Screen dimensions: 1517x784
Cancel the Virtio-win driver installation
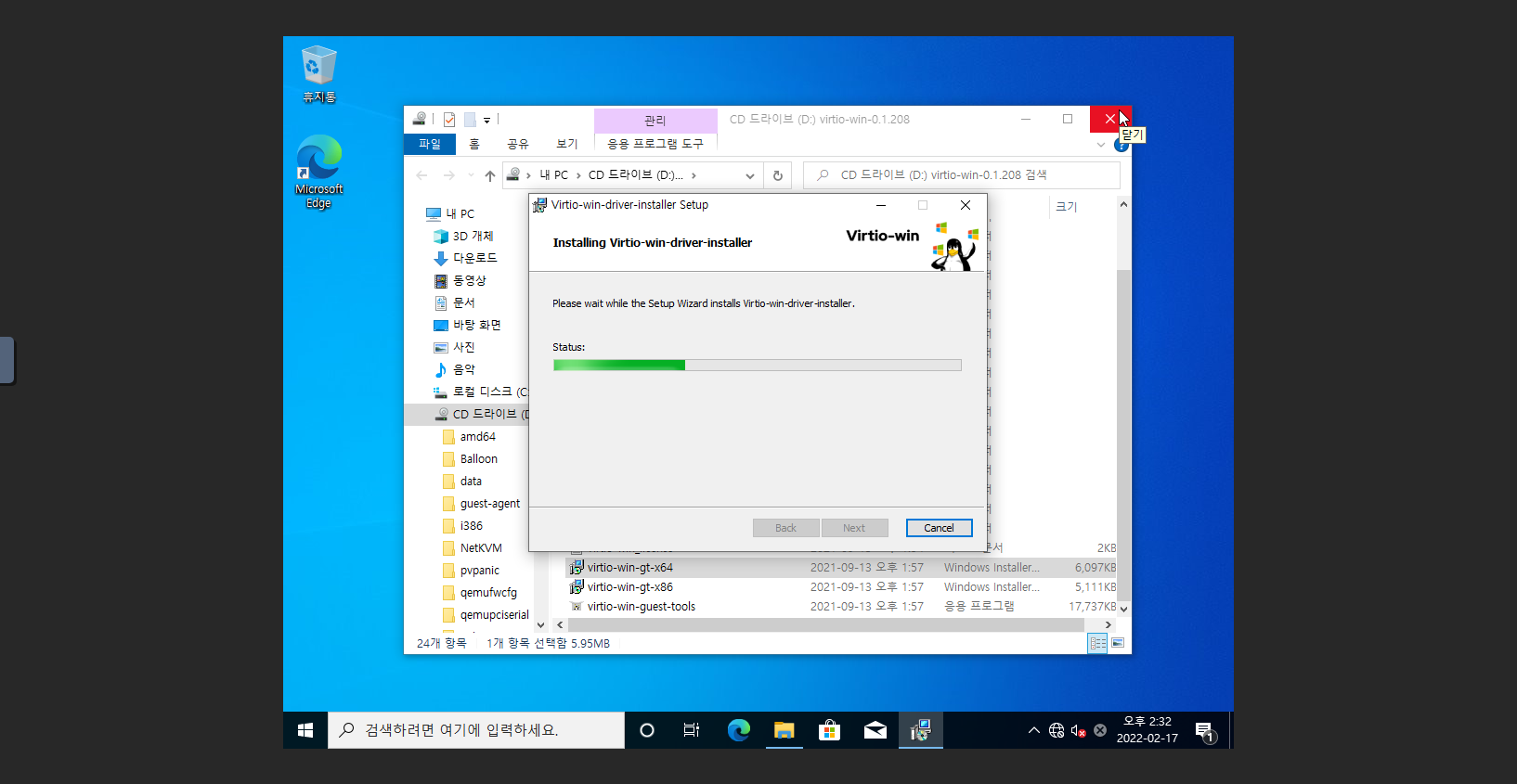(939, 528)
